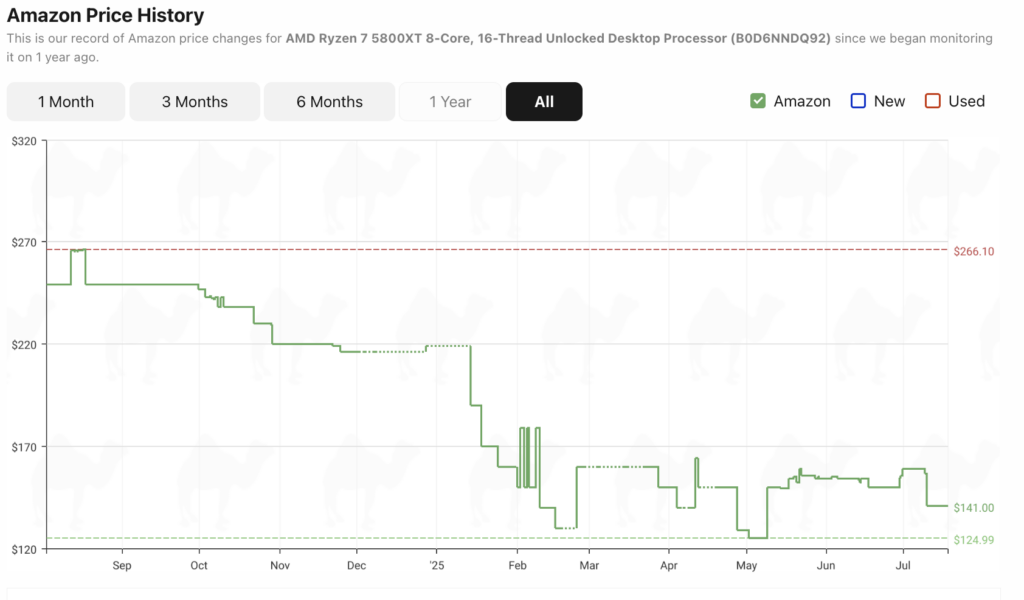Click the $220 y-axis label
This screenshot has width=1024, height=600.
tap(24, 345)
